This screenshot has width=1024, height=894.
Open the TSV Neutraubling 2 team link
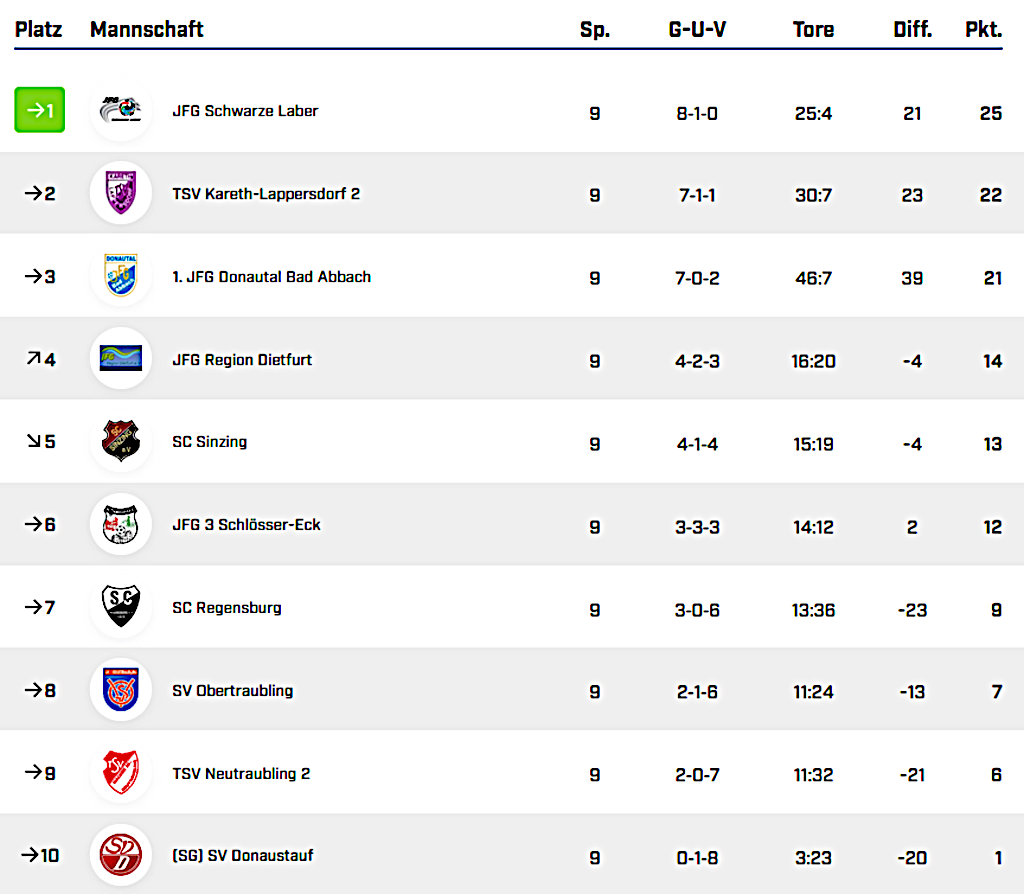[x=241, y=773]
